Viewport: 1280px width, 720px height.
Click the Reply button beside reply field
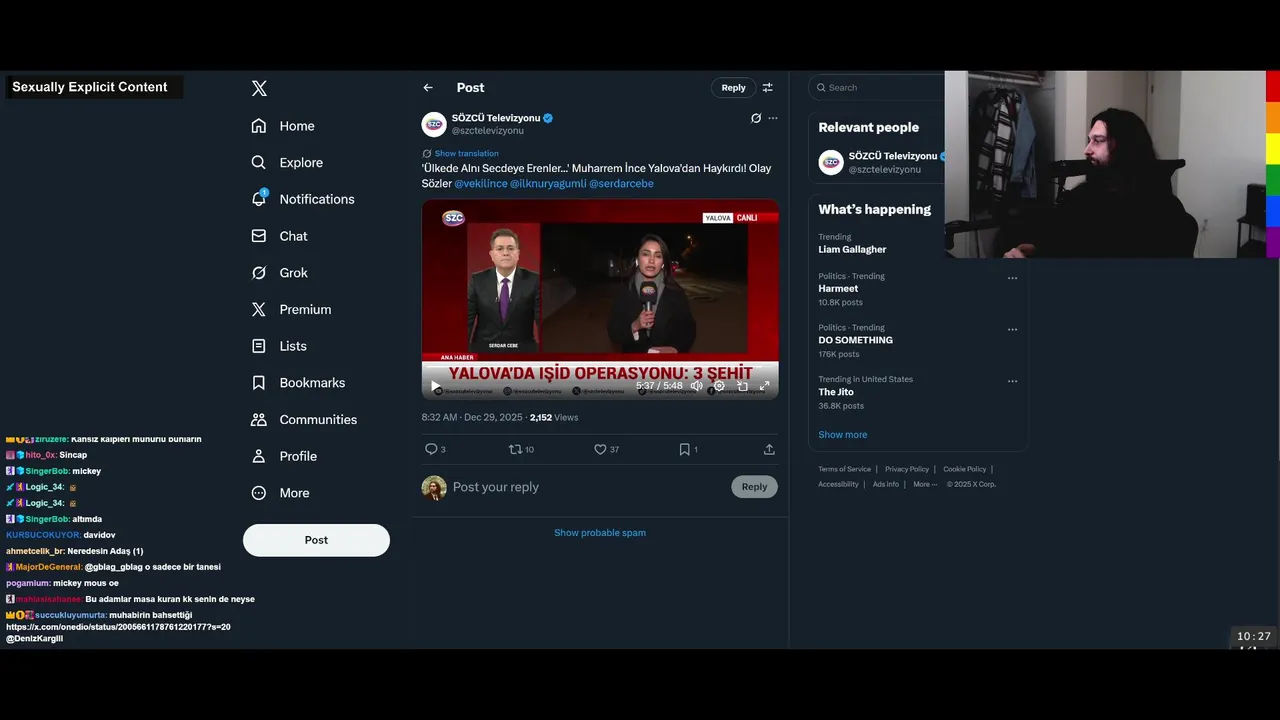click(754, 487)
